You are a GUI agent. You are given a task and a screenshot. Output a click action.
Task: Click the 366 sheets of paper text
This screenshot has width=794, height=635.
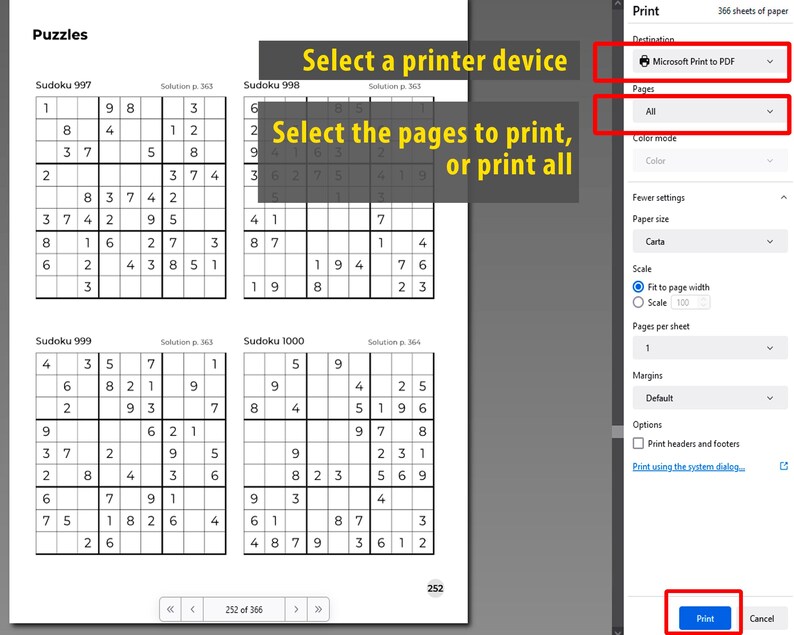(752, 11)
